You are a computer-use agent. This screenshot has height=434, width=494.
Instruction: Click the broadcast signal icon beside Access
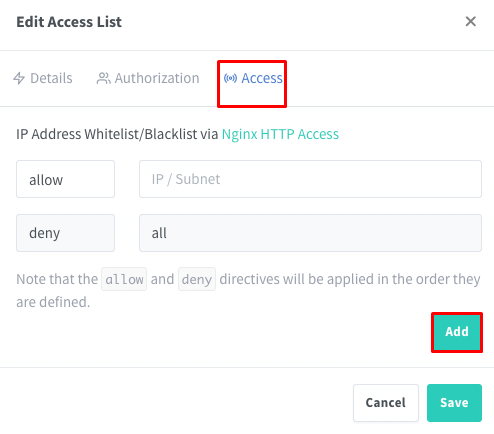coord(230,78)
